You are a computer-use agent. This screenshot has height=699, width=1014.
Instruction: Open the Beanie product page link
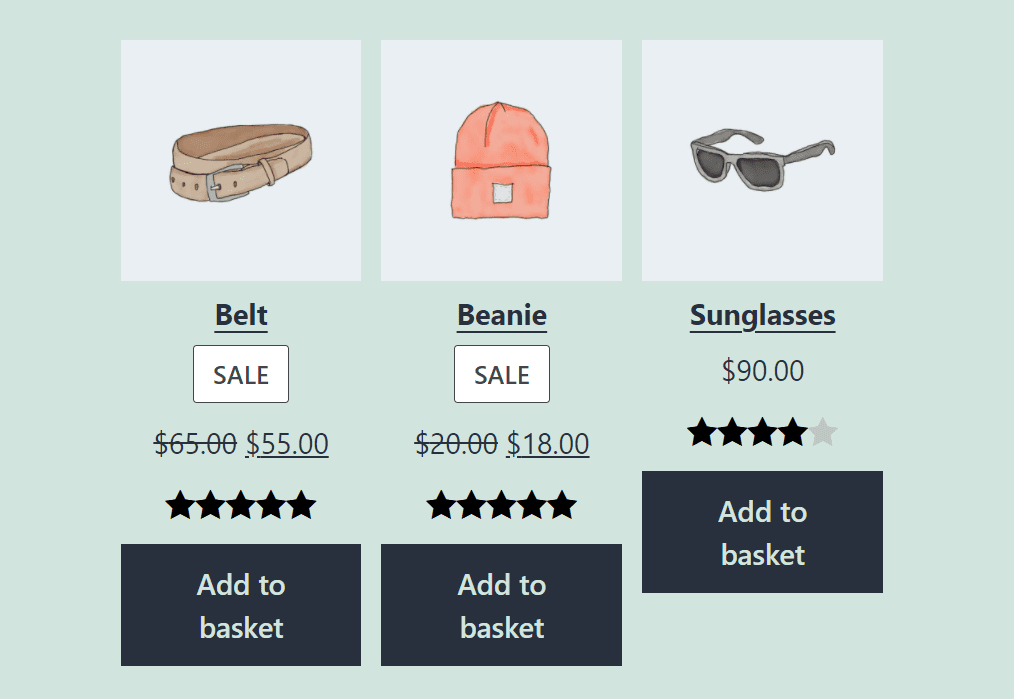pyautogui.click(x=501, y=315)
